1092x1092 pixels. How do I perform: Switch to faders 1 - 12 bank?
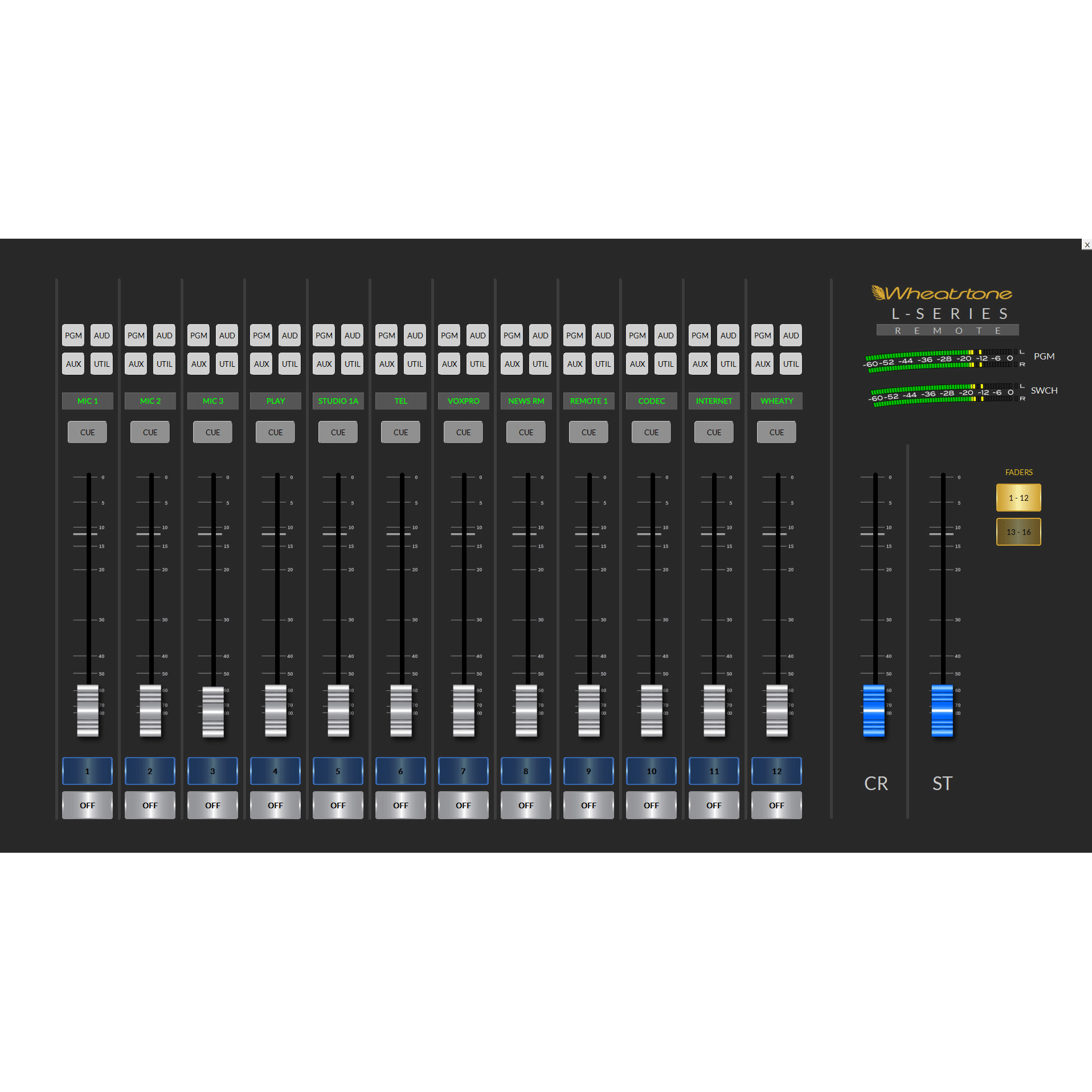tap(1019, 498)
